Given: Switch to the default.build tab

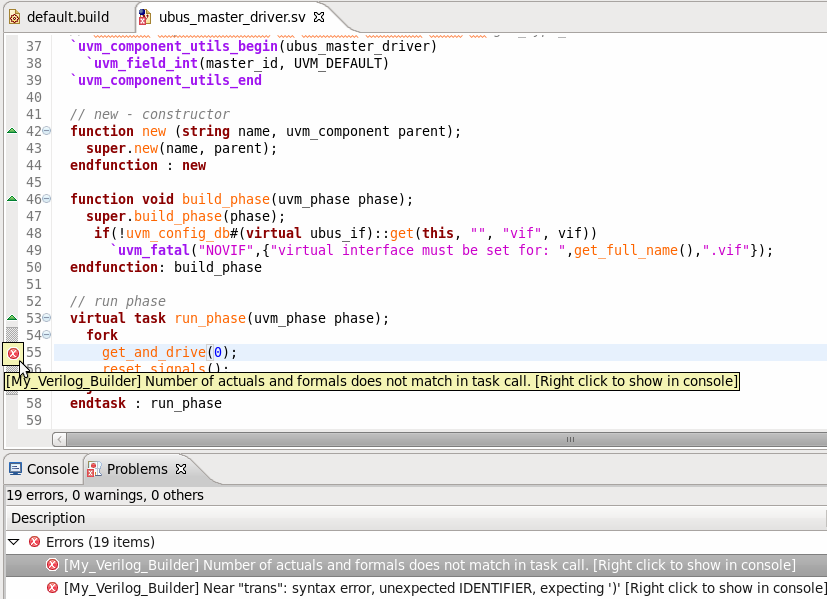Looking at the screenshot, I should pos(67,17).
